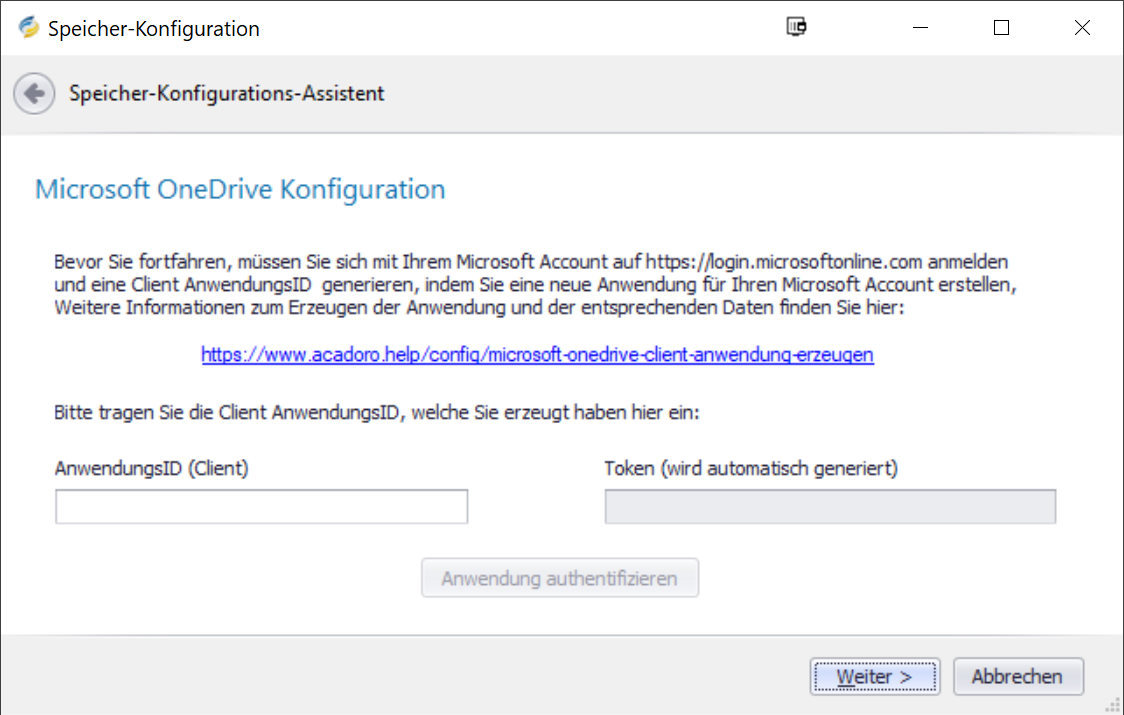Image resolution: width=1124 pixels, height=715 pixels.
Task: Close the Speicher-Konfiguration window
Action: 1082,28
